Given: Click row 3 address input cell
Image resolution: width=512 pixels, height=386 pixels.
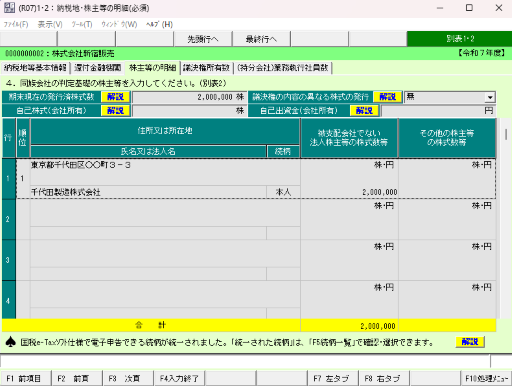Looking at the screenshot, I should tap(165, 254).
